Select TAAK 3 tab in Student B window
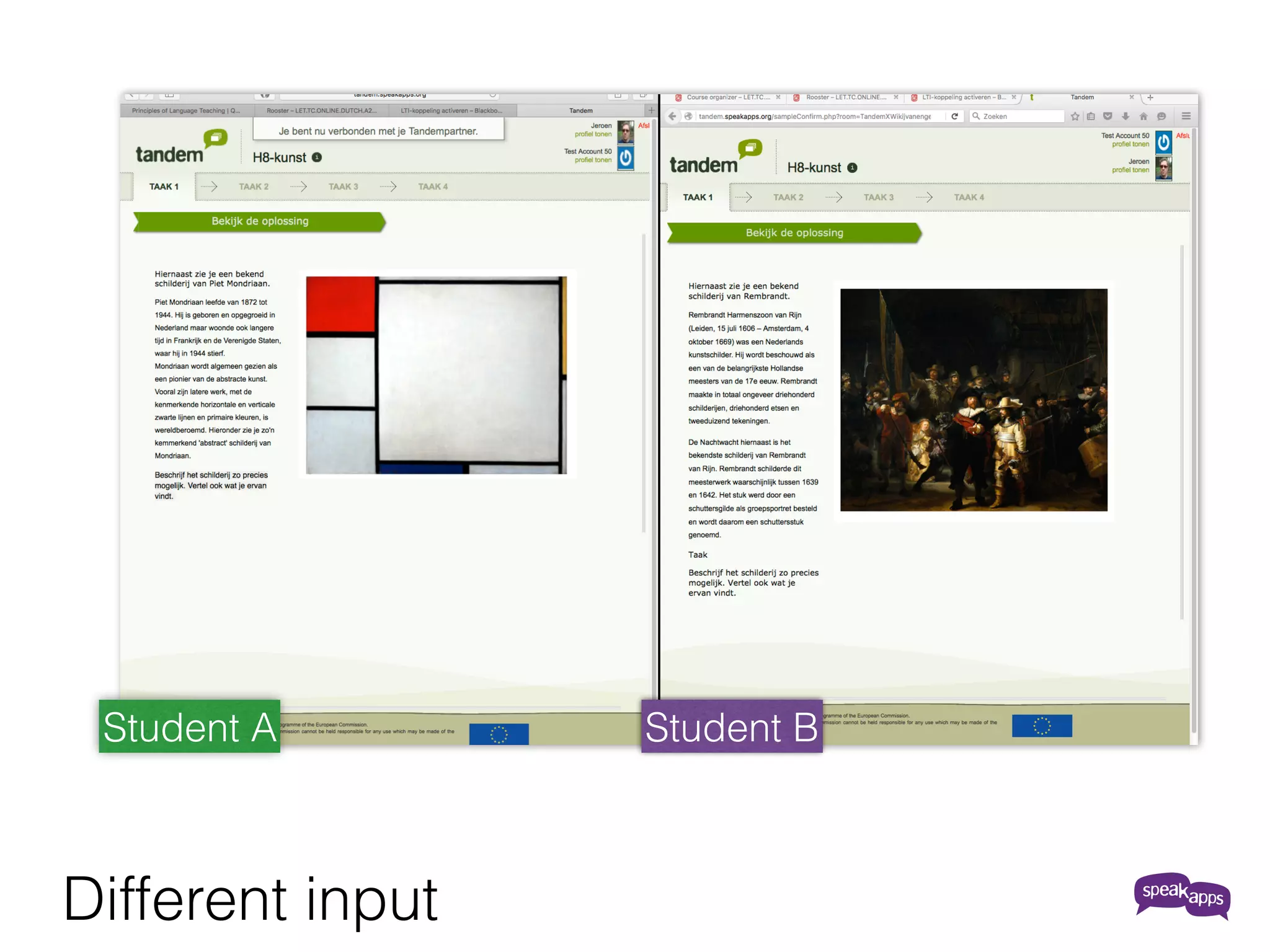Screen dimensions: 1270x952 879,197
